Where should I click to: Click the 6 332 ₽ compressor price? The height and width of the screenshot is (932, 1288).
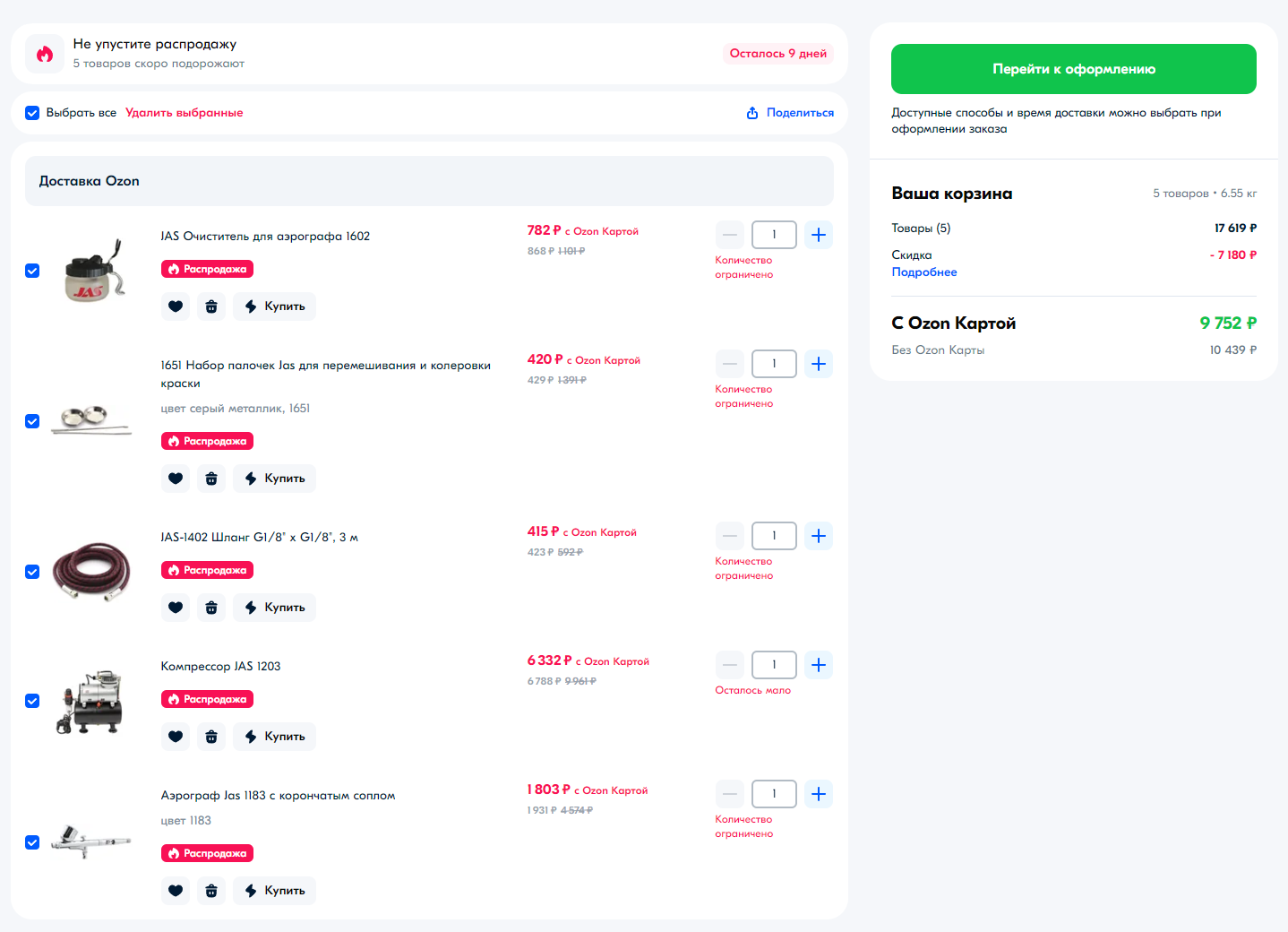tap(550, 660)
